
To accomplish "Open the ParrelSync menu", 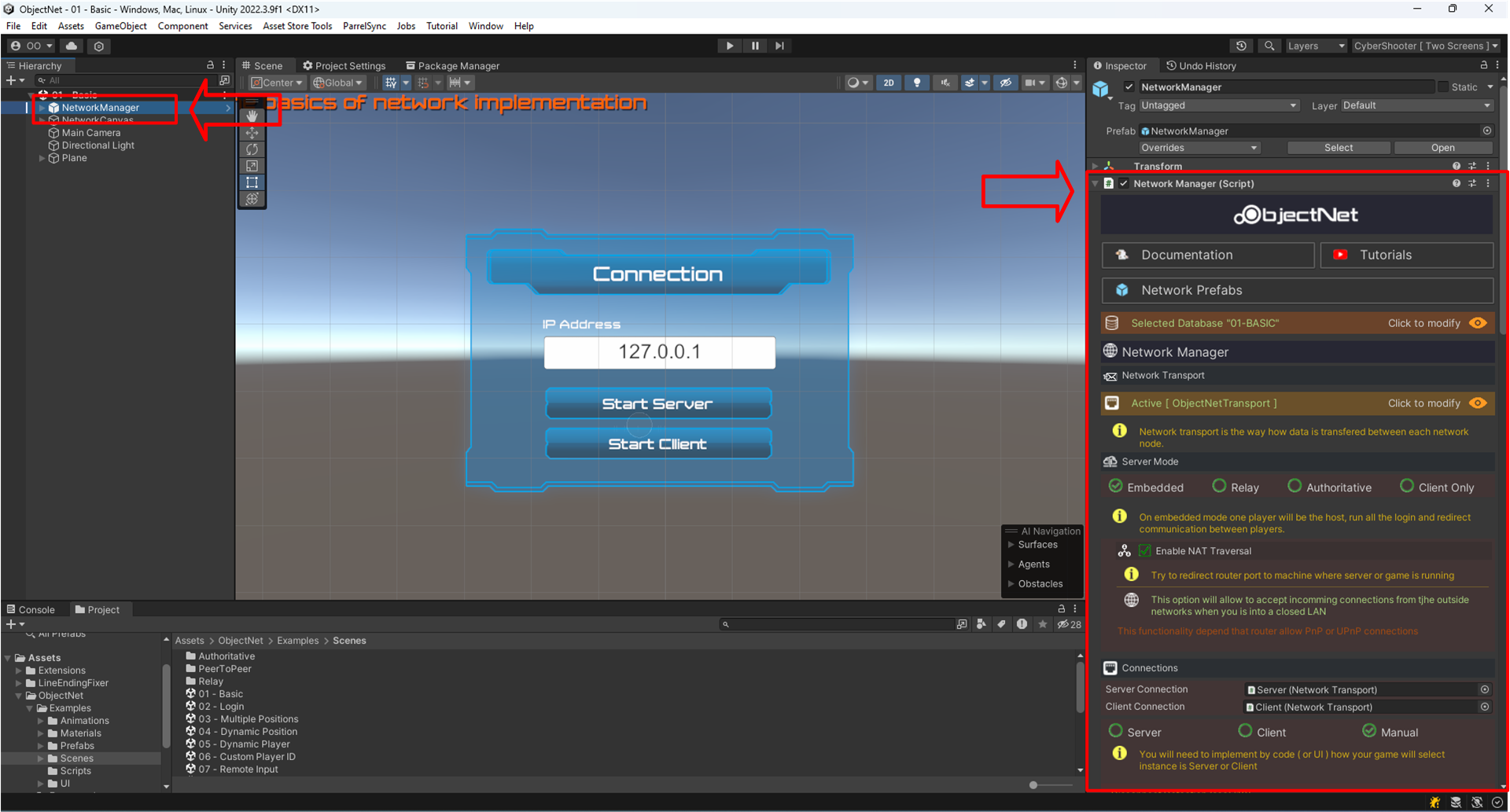I will coord(364,26).
